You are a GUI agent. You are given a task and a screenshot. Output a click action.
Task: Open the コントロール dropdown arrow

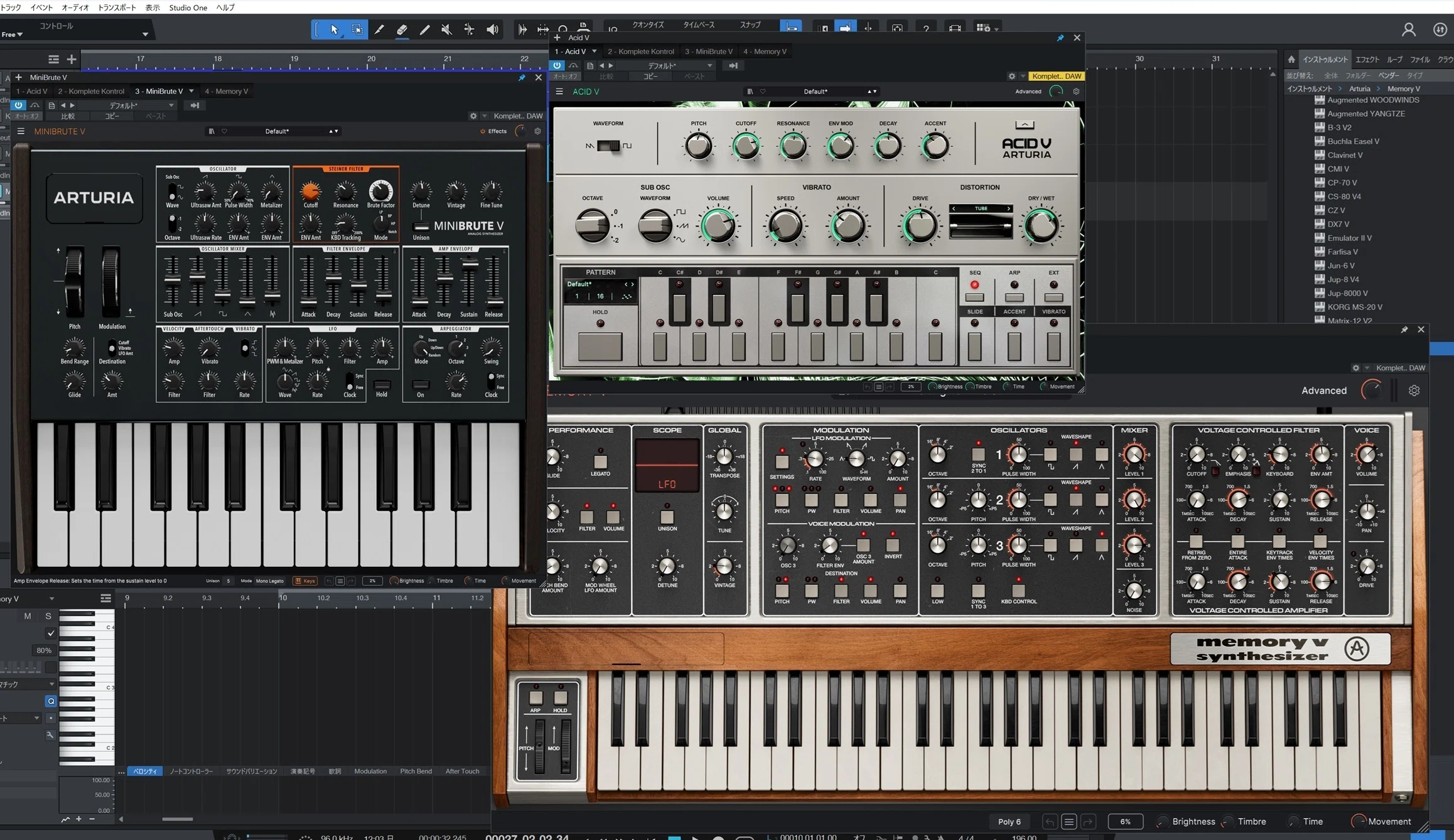pos(145,34)
